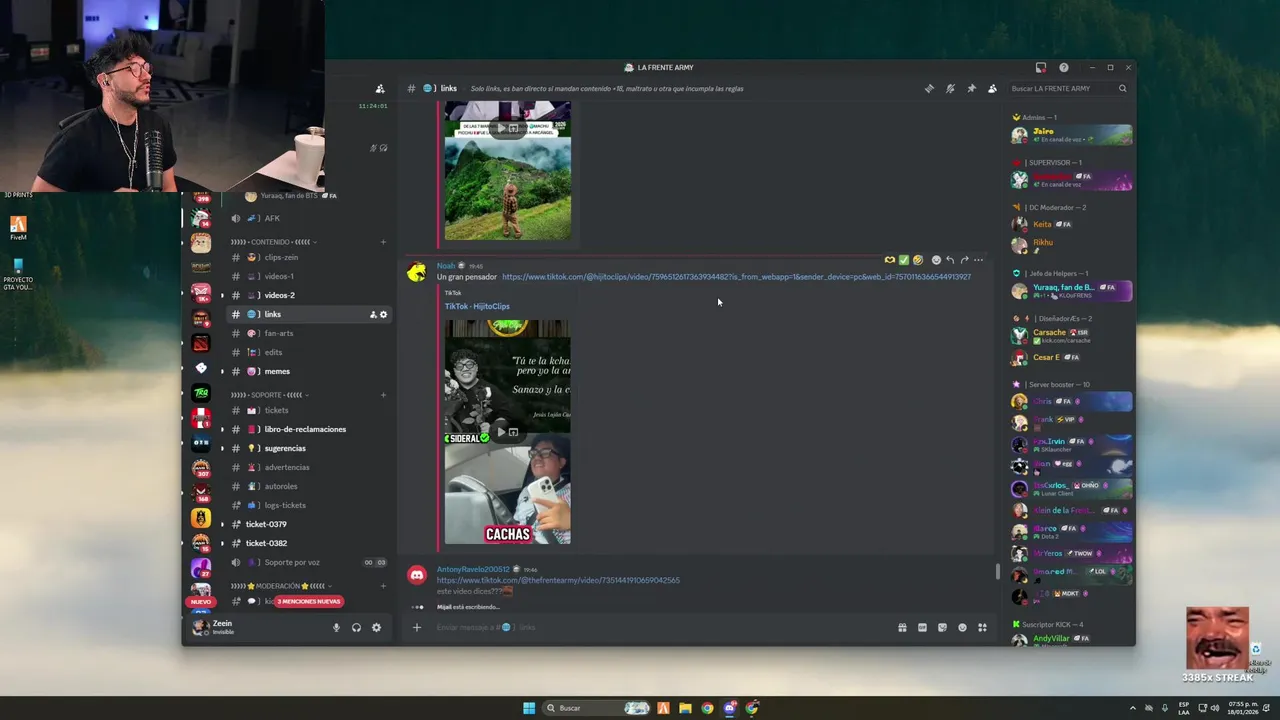
Task: Click the chat scrollbar thumb
Action: (x=997, y=572)
